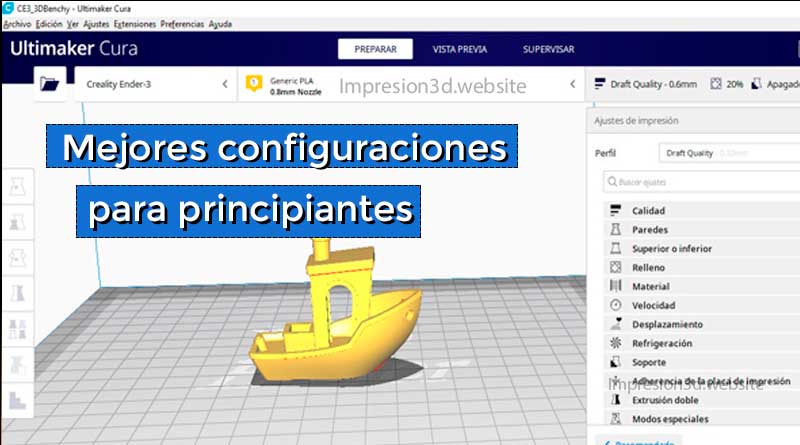Open the Generic PLA material selector
Image resolution: width=800 pixels, height=445 pixels.
[411, 84]
